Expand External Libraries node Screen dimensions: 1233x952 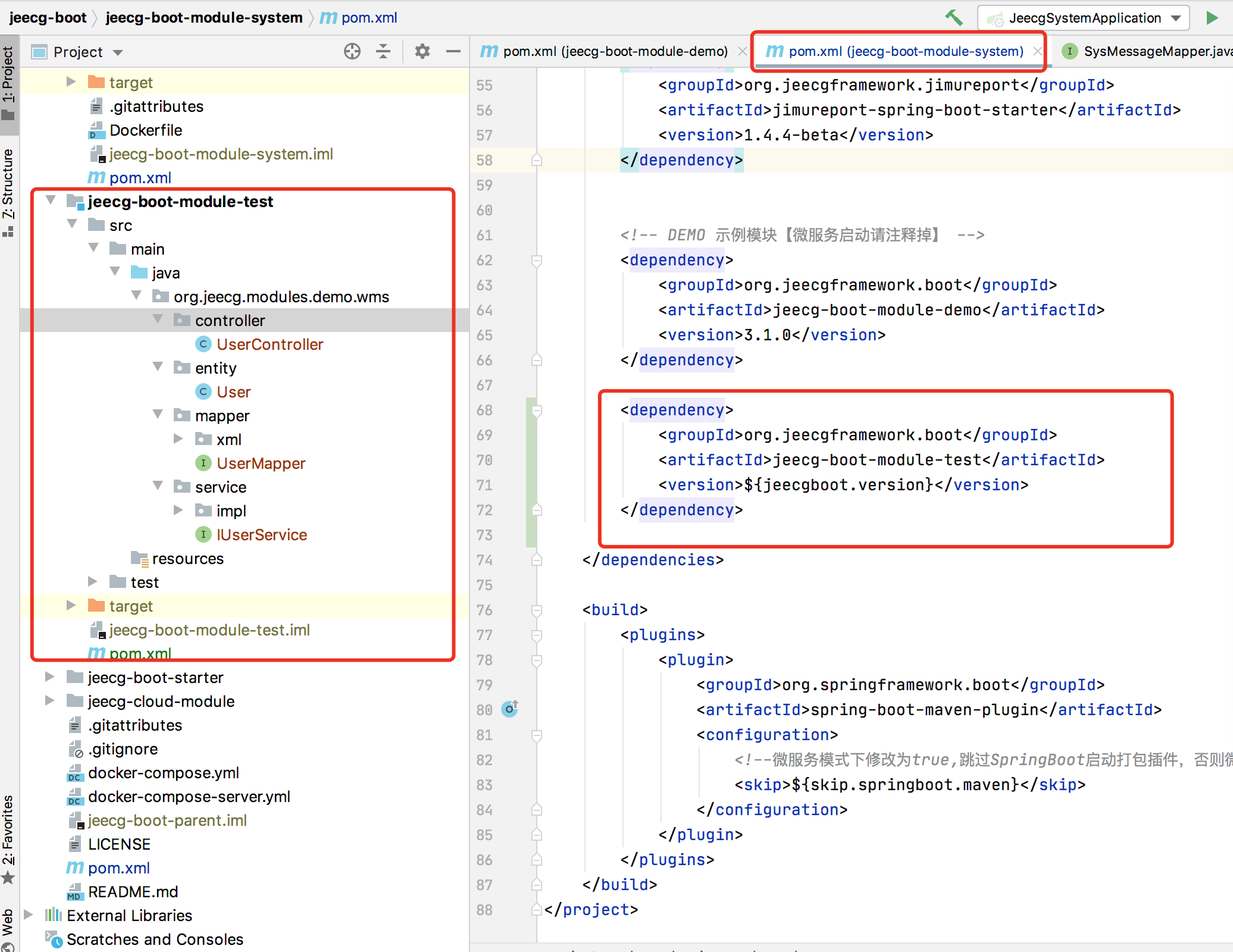pyautogui.click(x=28, y=915)
